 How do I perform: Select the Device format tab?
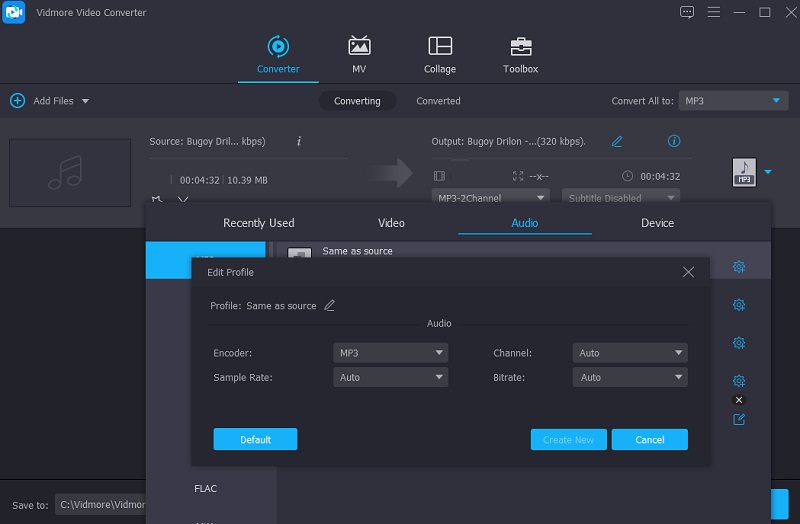pos(657,223)
